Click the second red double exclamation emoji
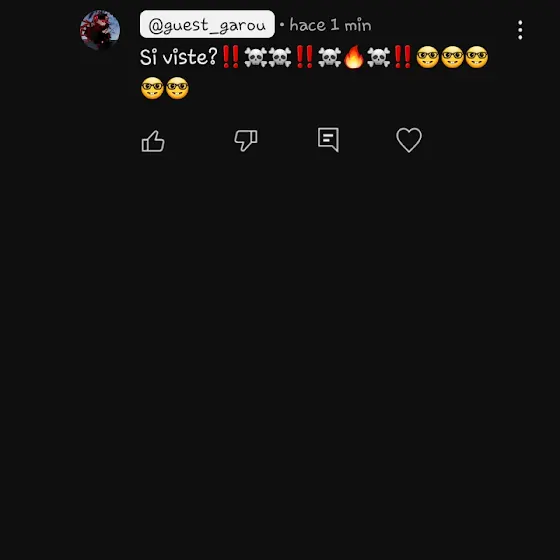Viewport: 560px width, 560px height. click(x=305, y=57)
